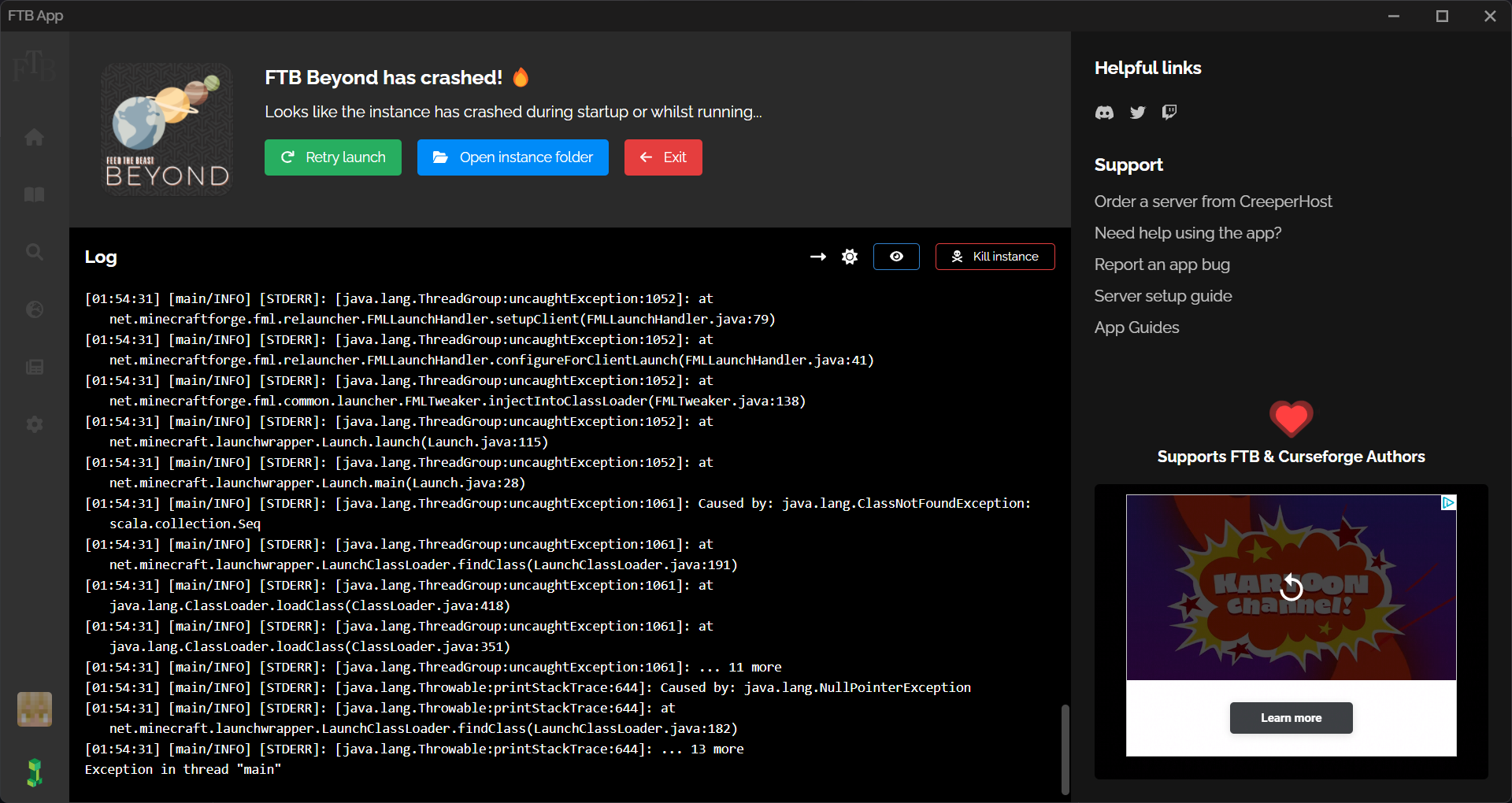
Task: Toggle the log eye visibility button
Action: click(896, 257)
